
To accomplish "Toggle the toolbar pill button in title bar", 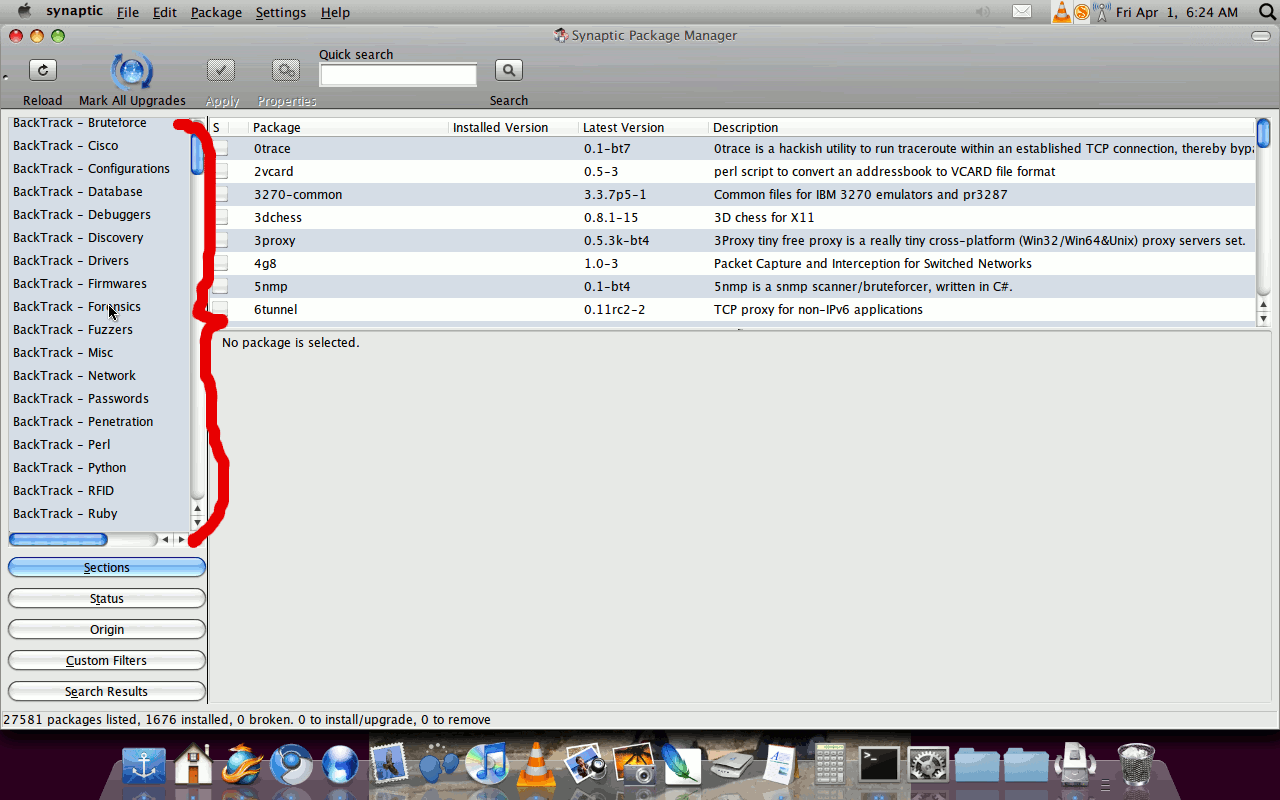I will (1261, 36).
